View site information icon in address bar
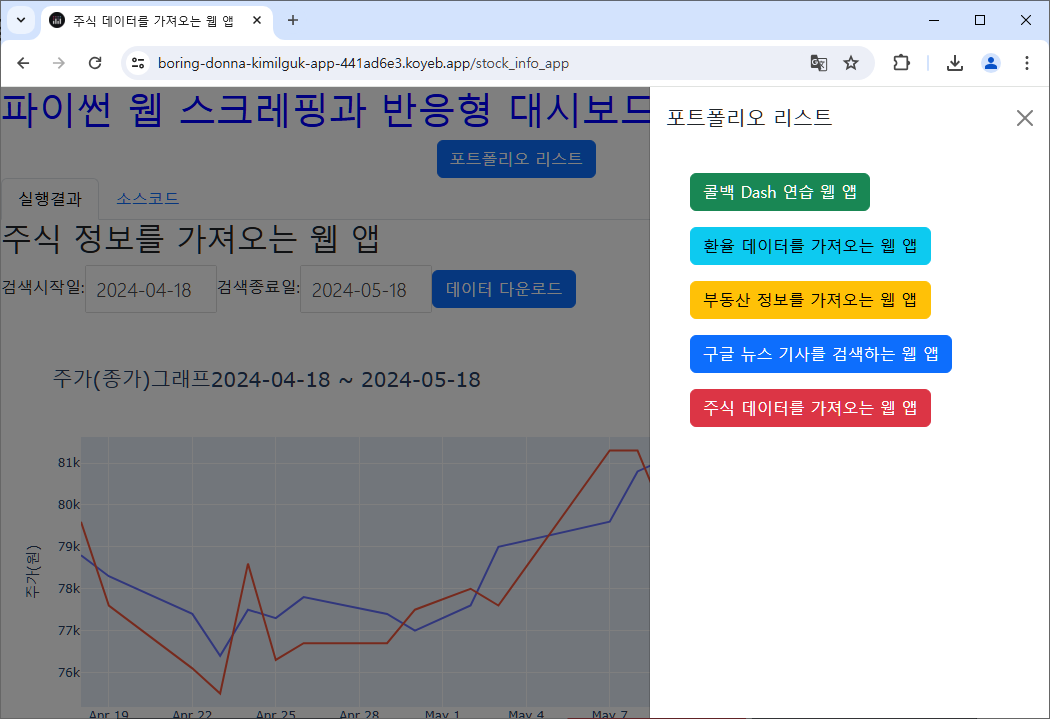1050x719 pixels. coord(138,63)
